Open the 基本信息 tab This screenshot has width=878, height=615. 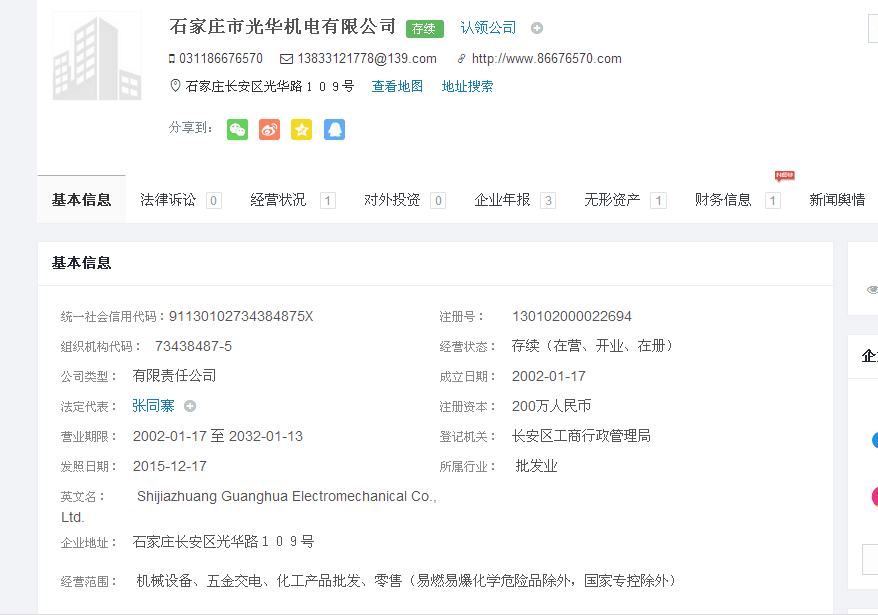coord(82,200)
